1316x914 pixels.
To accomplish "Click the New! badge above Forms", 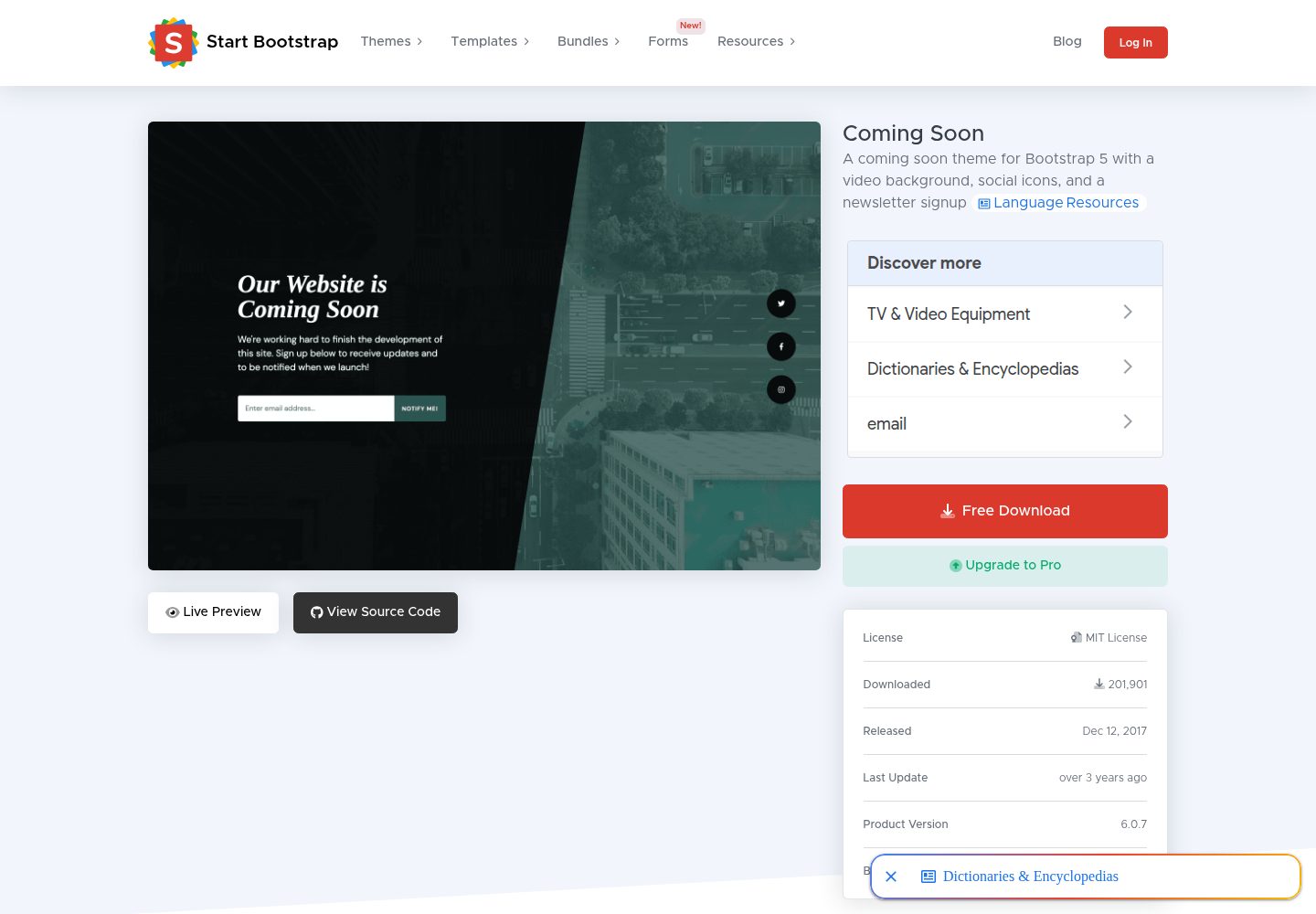I will (x=691, y=26).
